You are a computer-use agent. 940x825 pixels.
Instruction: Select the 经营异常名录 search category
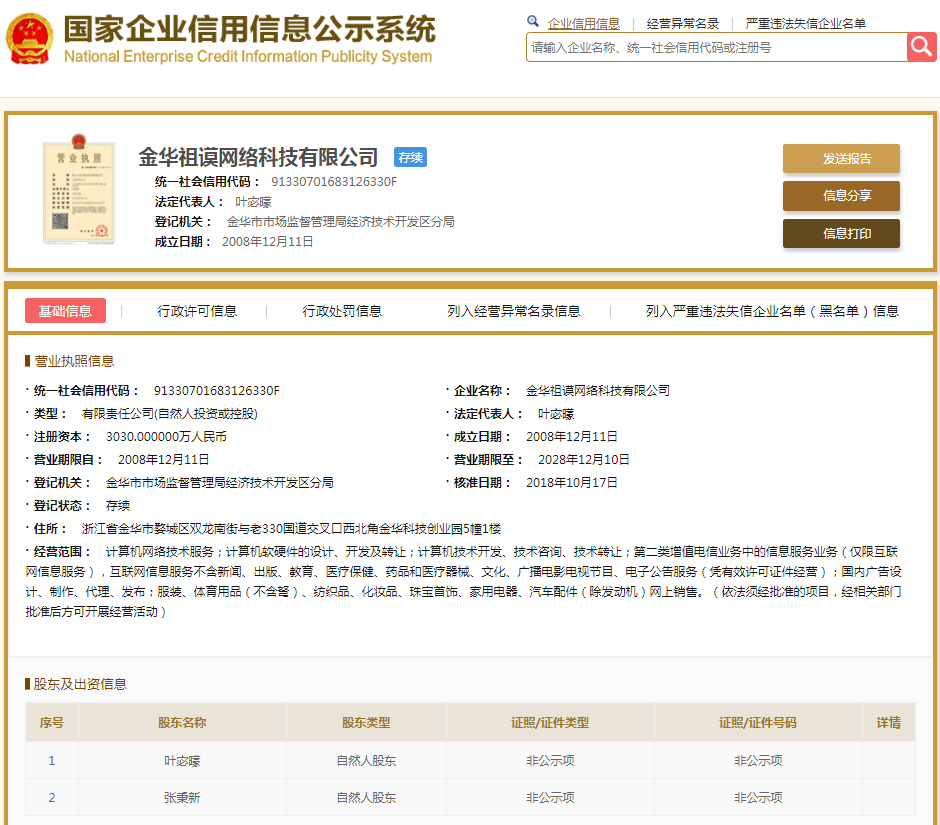pyautogui.click(x=683, y=23)
